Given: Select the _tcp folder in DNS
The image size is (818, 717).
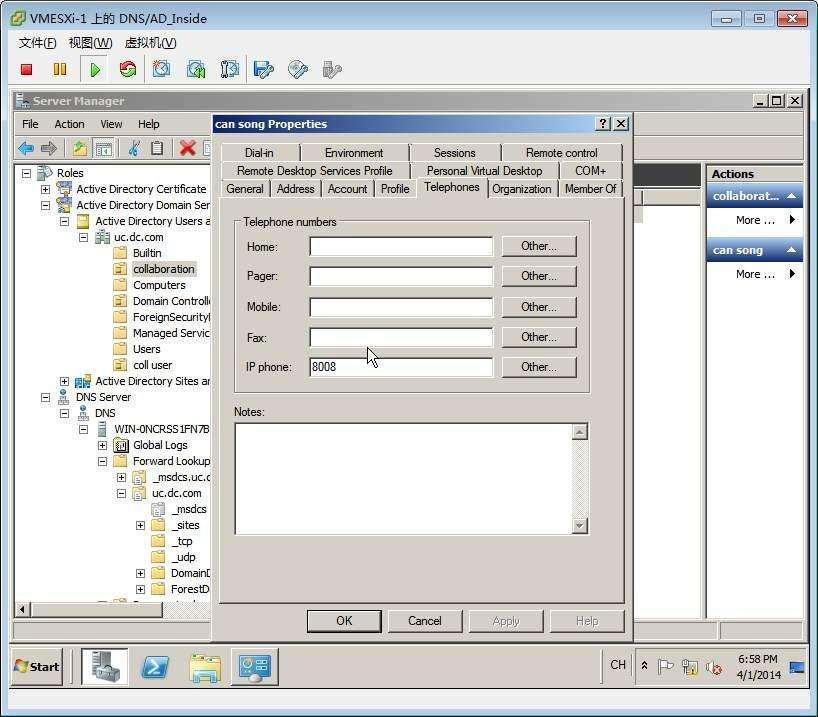Looking at the screenshot, I should point(182,542).
